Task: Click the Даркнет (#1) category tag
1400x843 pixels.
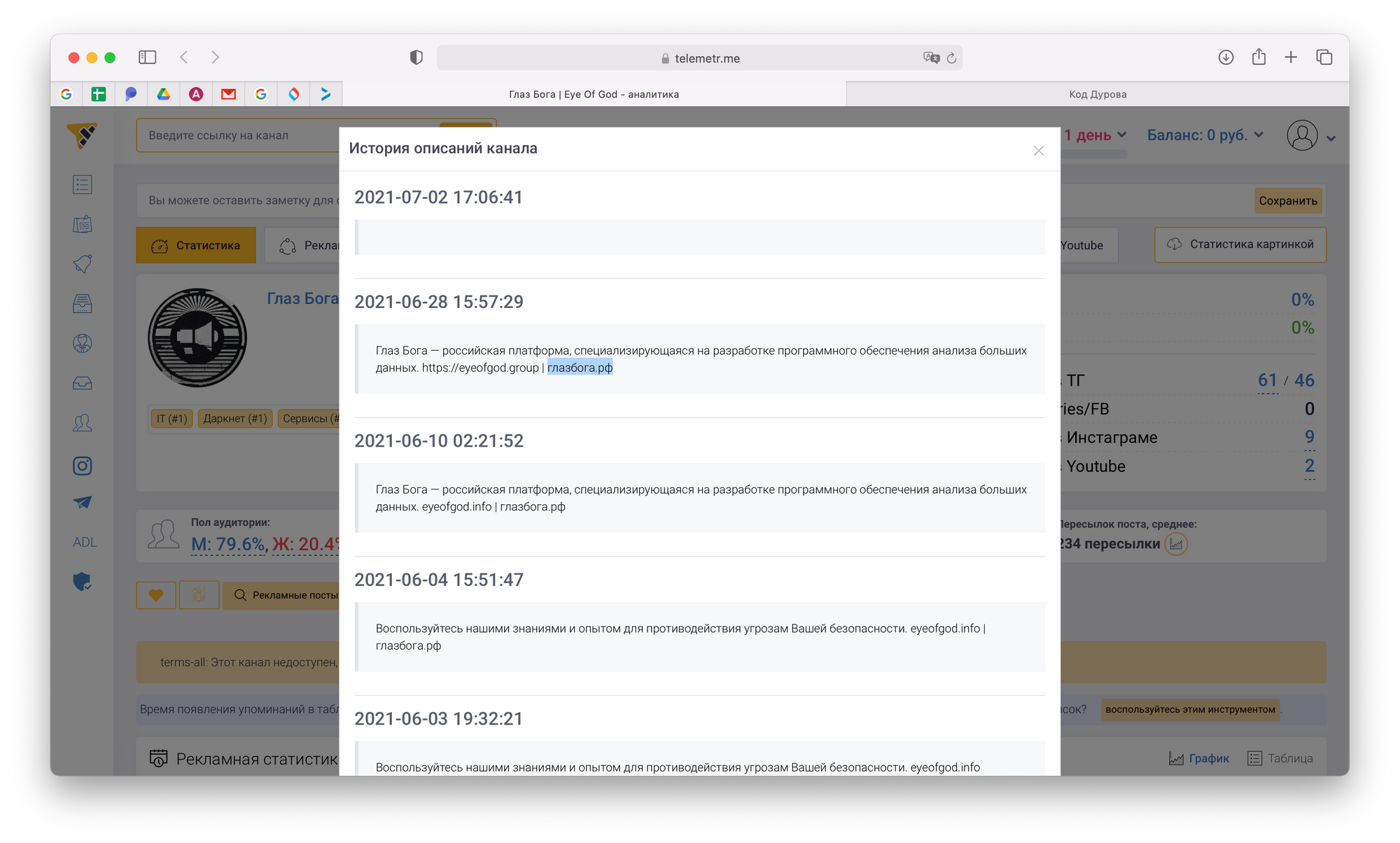Action: coord(235,419)
